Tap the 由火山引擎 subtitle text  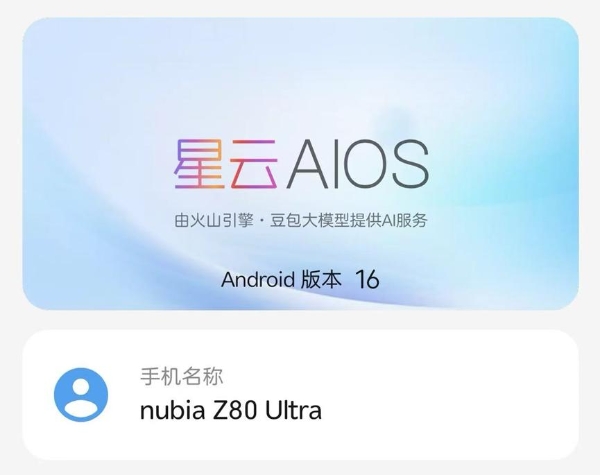tap(214, 221)
